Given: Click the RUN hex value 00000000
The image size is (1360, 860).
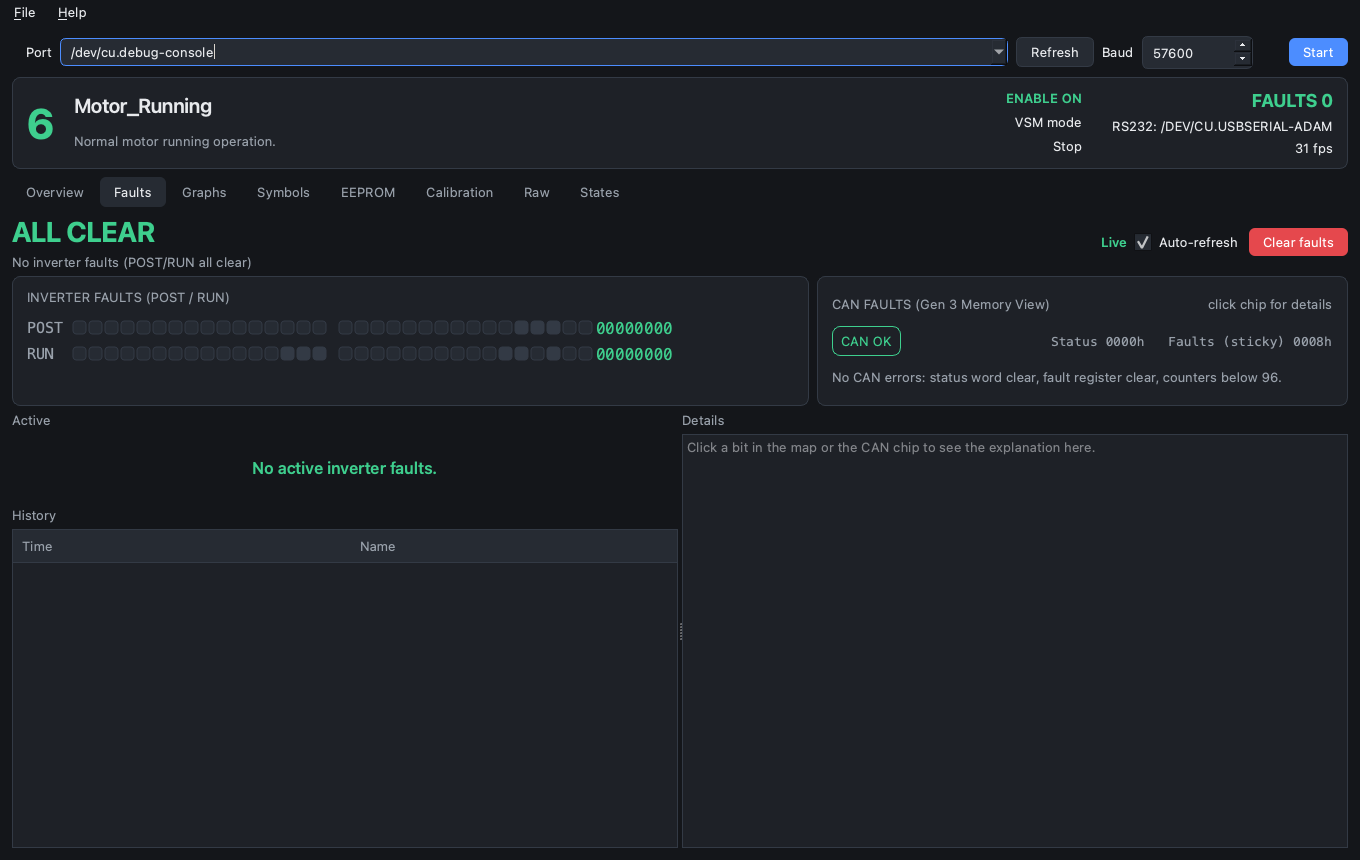Looking at the screenshot, I should pos(634,354).
